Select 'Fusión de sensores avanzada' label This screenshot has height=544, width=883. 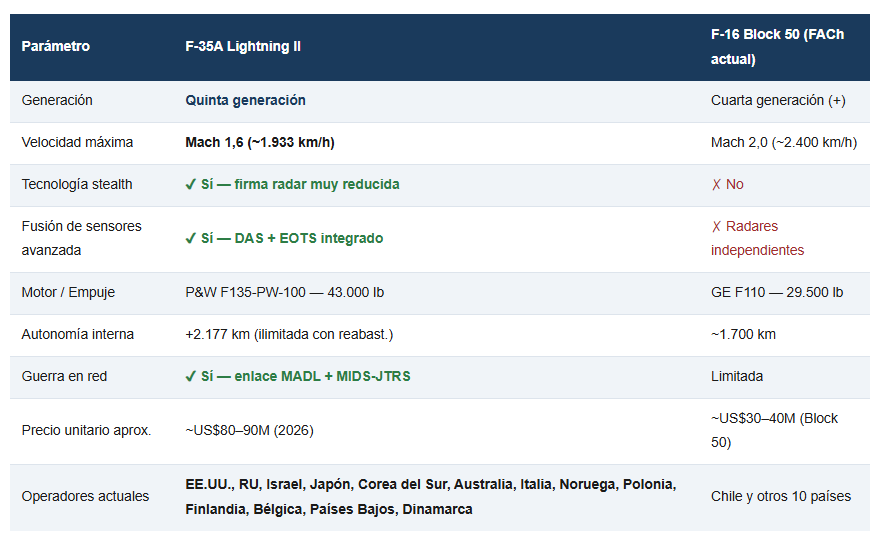coord(82,238)
